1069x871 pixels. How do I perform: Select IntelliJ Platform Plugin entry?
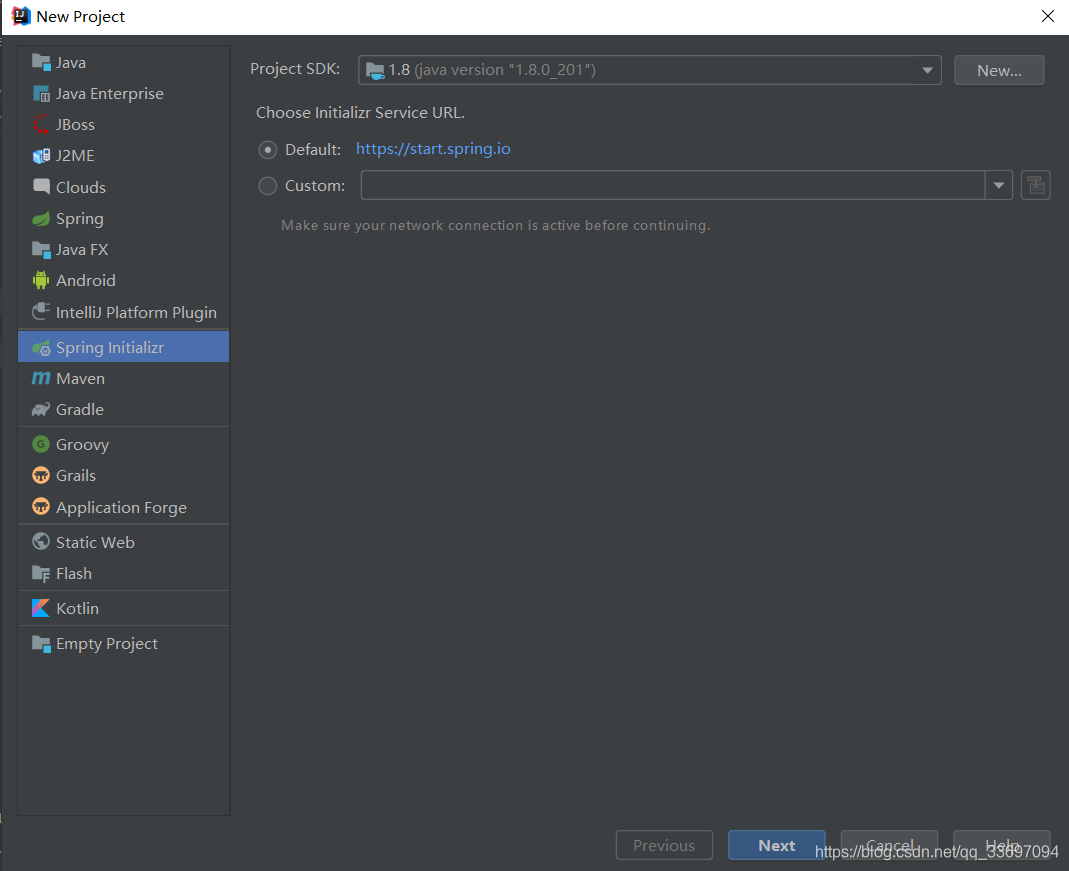click(123, 312)
